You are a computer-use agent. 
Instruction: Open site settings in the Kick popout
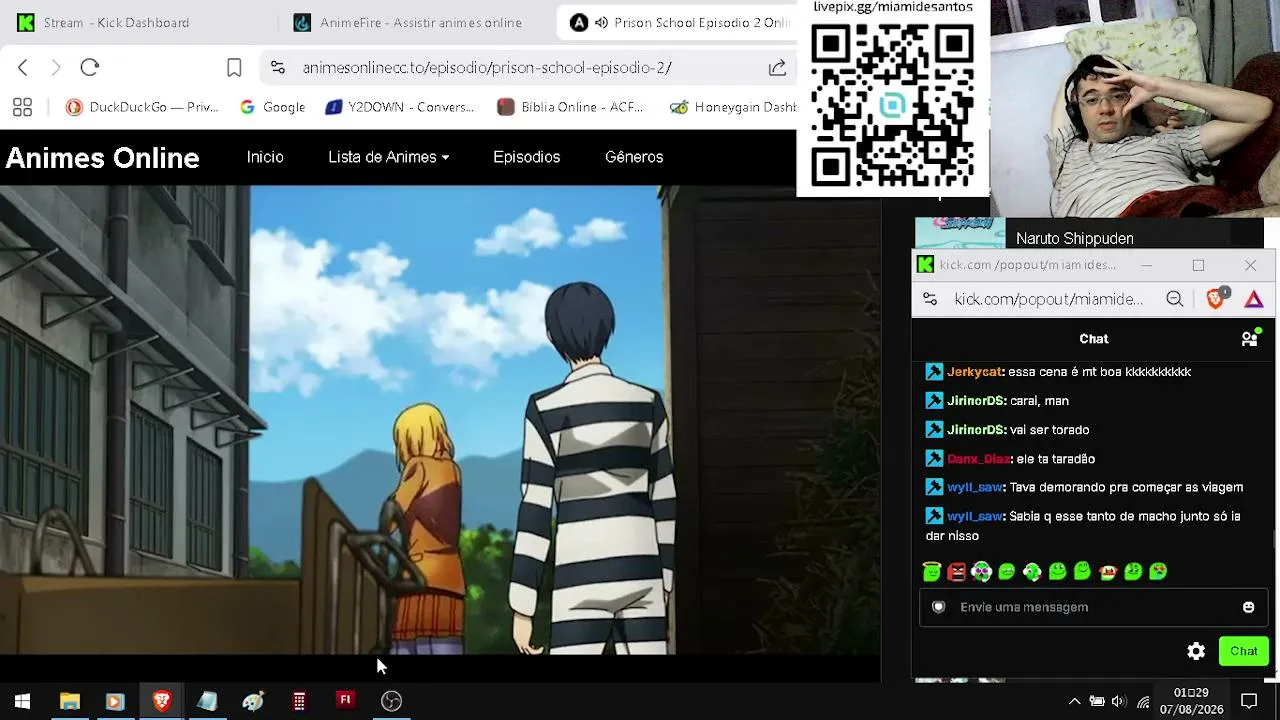tap(930, 299)
